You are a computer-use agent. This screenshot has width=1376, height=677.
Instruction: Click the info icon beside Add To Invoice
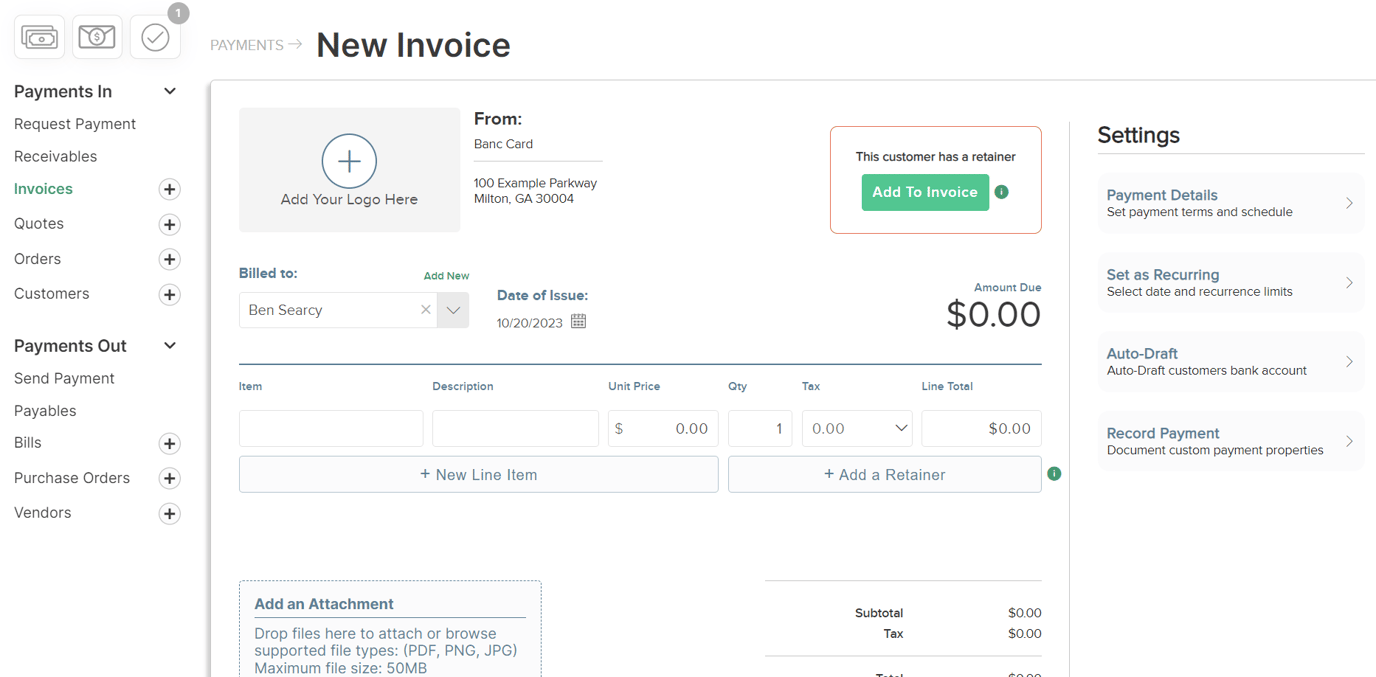(x=1002, y=192)
